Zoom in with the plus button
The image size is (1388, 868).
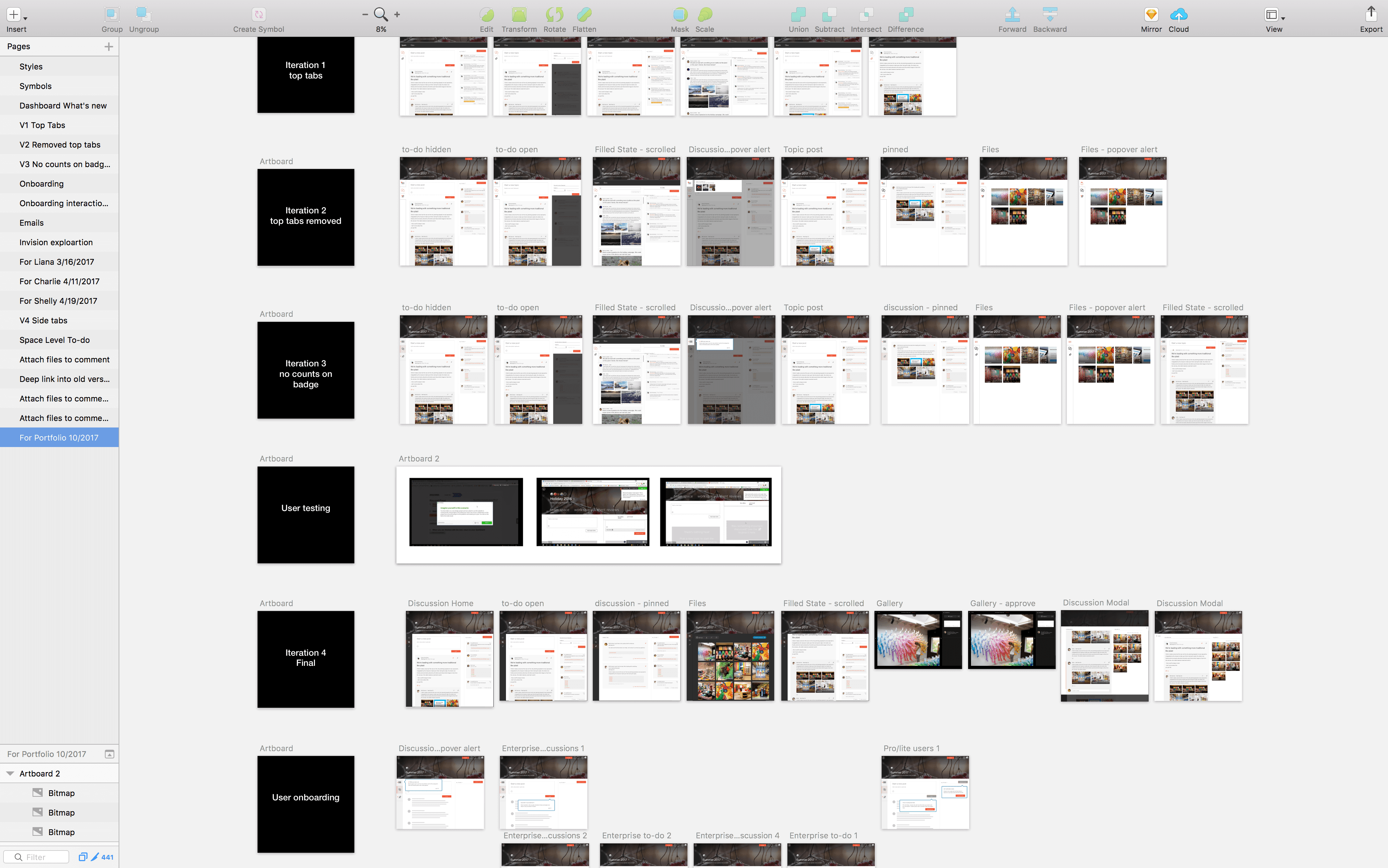(397, 14)
